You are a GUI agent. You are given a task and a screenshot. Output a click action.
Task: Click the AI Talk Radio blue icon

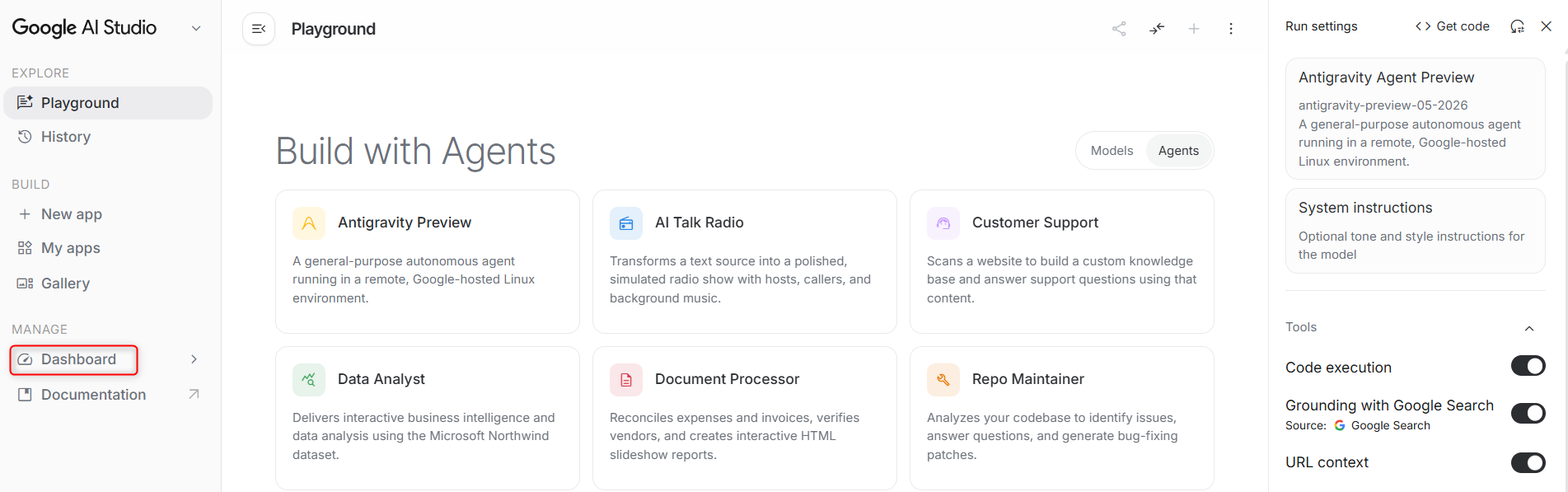click(x=626, y=223)
